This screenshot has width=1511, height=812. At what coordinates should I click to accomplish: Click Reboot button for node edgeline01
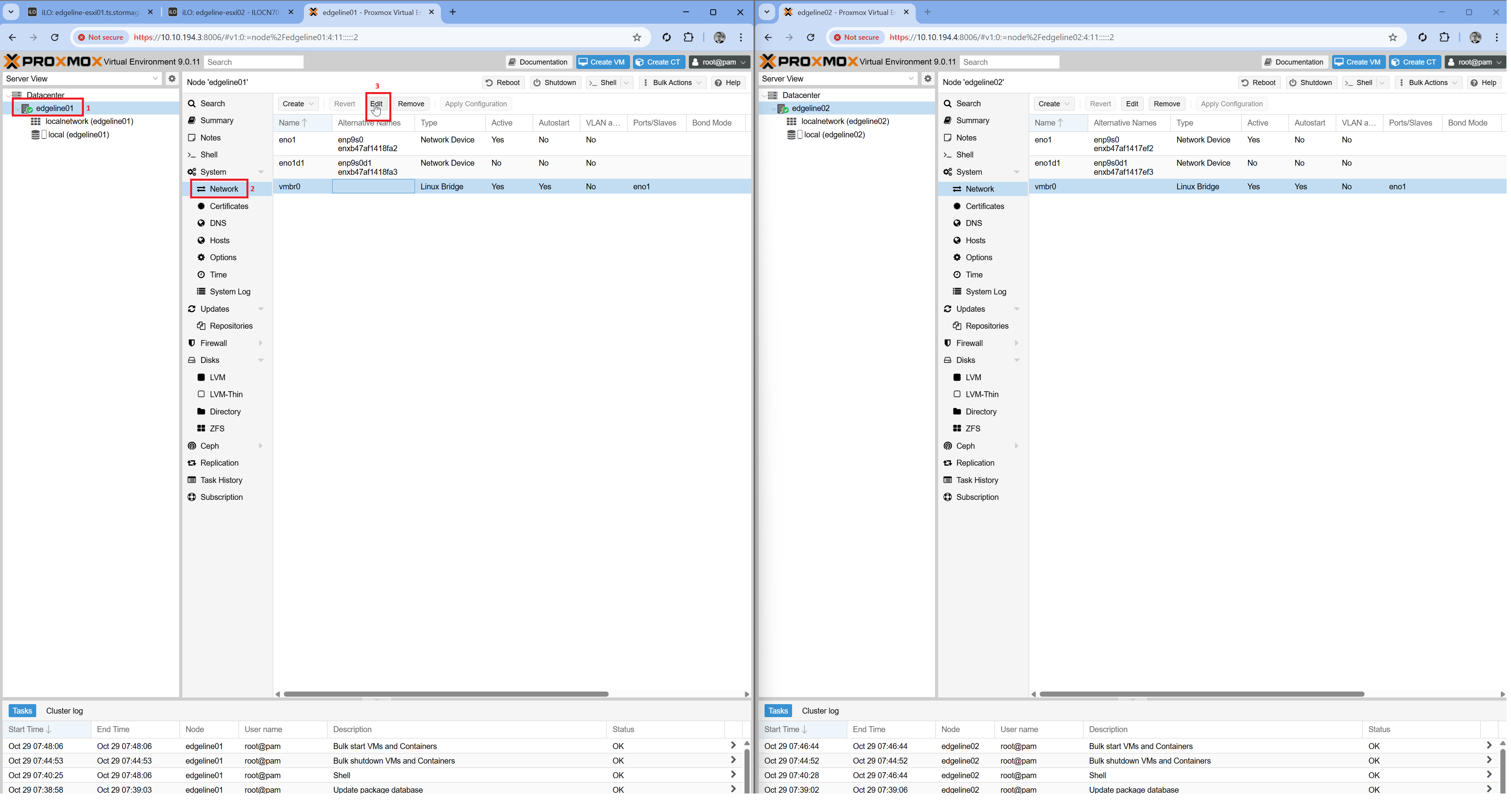tap(503, 83)
